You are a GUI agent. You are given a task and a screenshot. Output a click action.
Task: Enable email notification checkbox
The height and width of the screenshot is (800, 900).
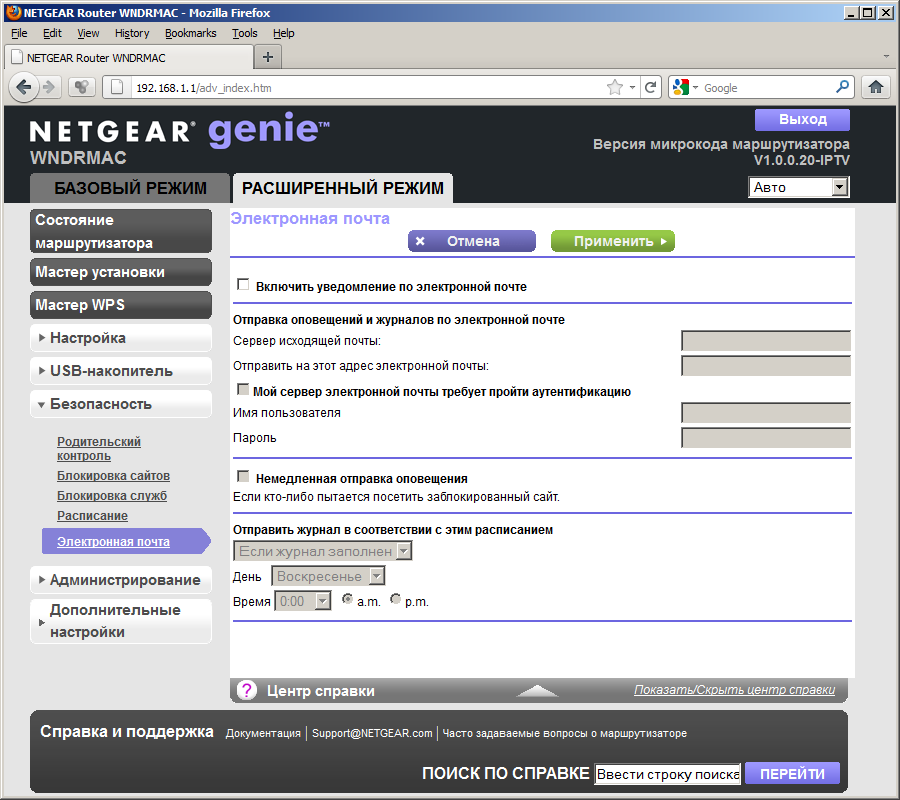[243, 285]
